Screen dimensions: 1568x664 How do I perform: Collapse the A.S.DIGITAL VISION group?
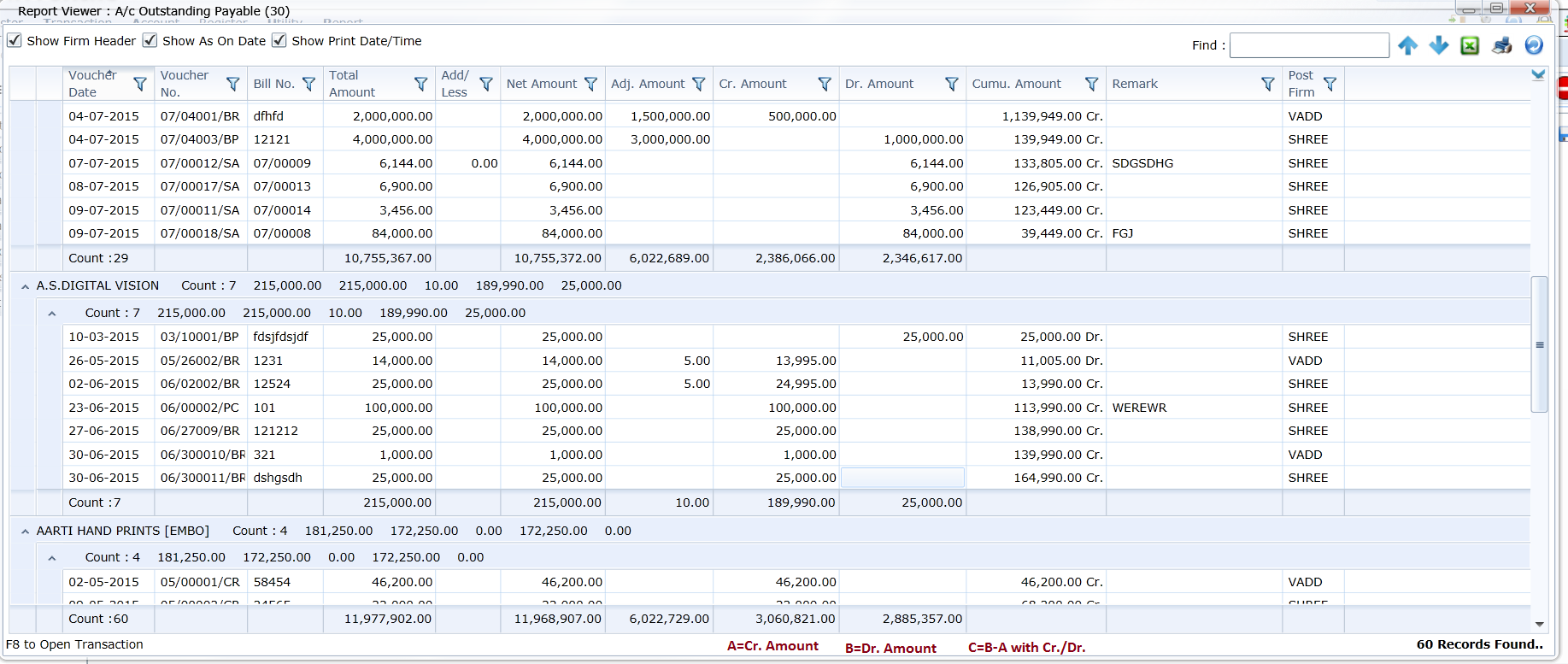[26, 287]
